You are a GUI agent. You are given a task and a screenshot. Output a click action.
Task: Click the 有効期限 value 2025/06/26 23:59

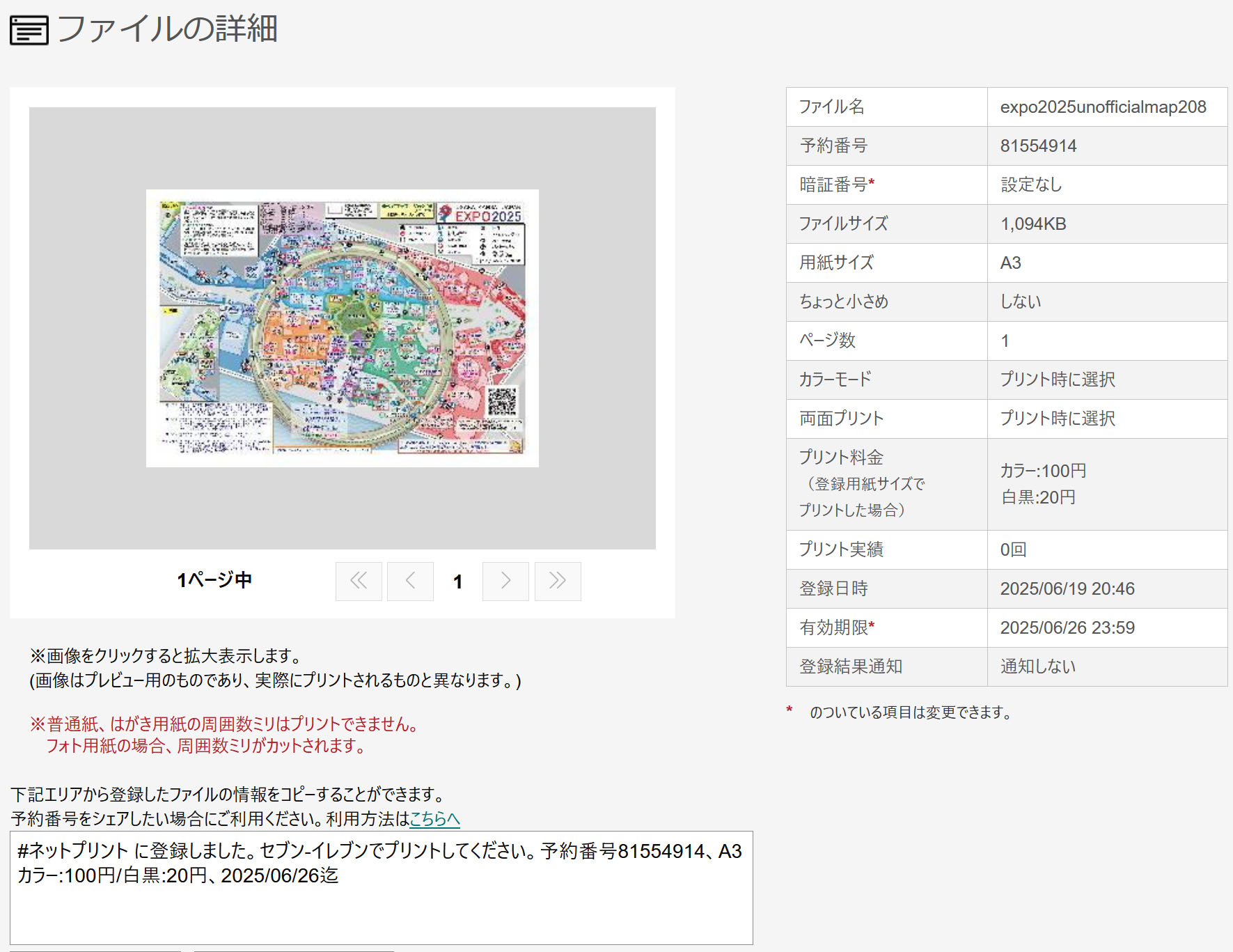(1067, 628)
